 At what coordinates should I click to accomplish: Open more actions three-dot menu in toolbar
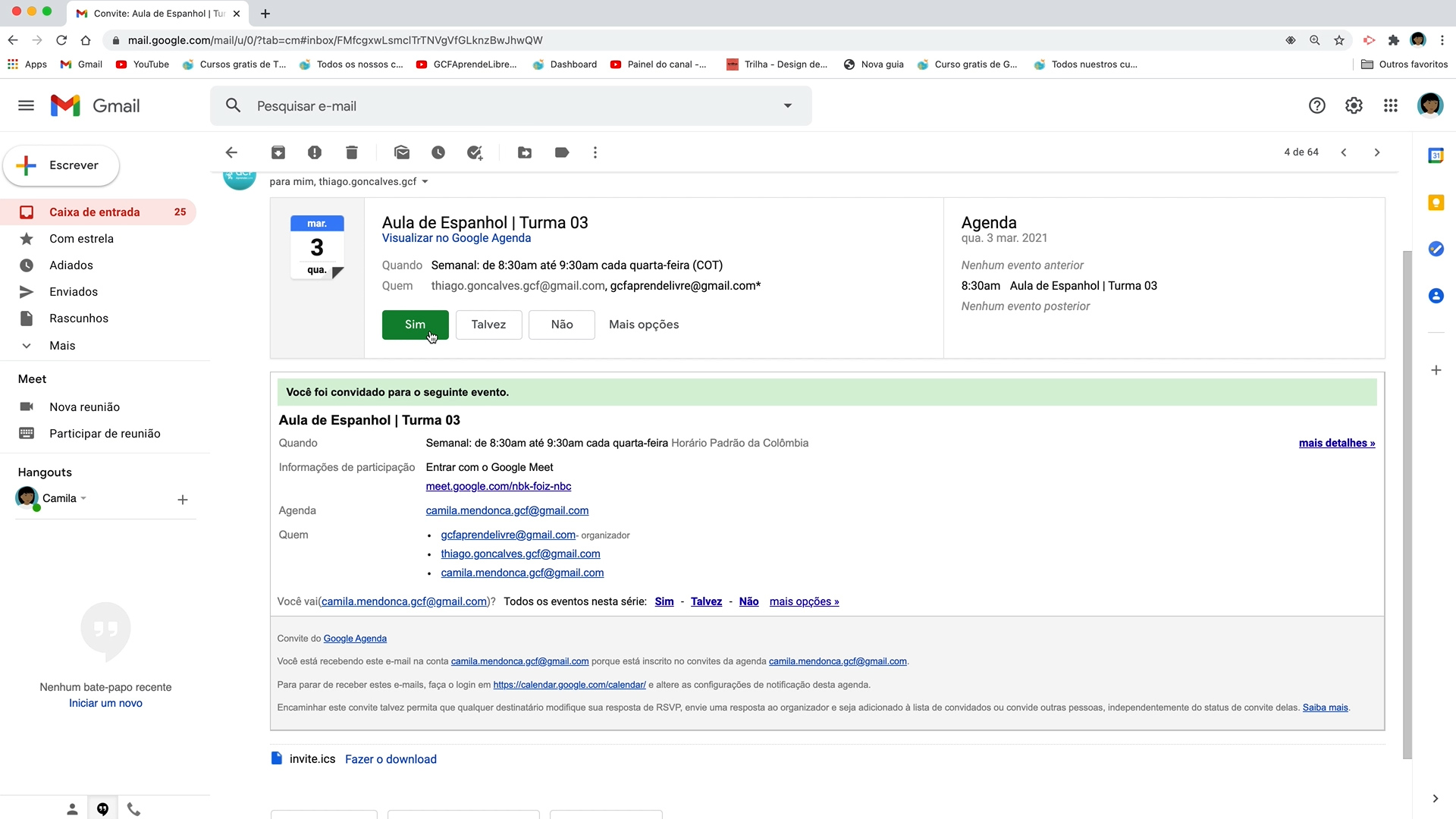[x=595, y=152]
